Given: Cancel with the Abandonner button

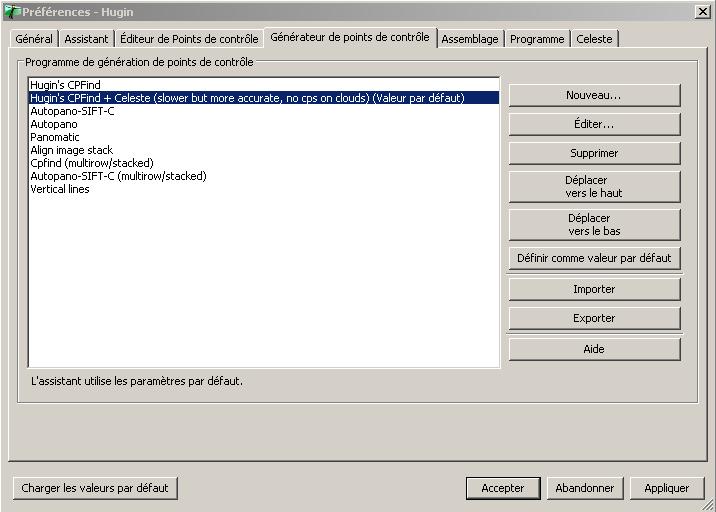Looking at the screenshot, I should tap(585, 488).
